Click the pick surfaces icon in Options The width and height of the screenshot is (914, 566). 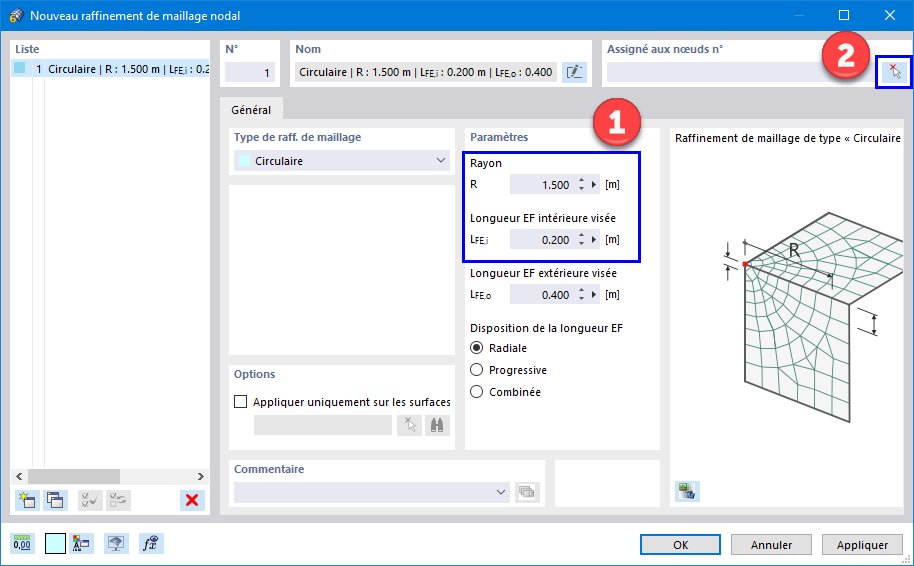tap(410, 425)
